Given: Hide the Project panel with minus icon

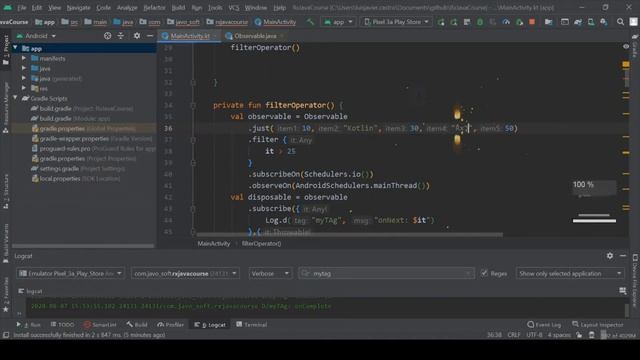Looking at the screenshot, I should (150, 36).
